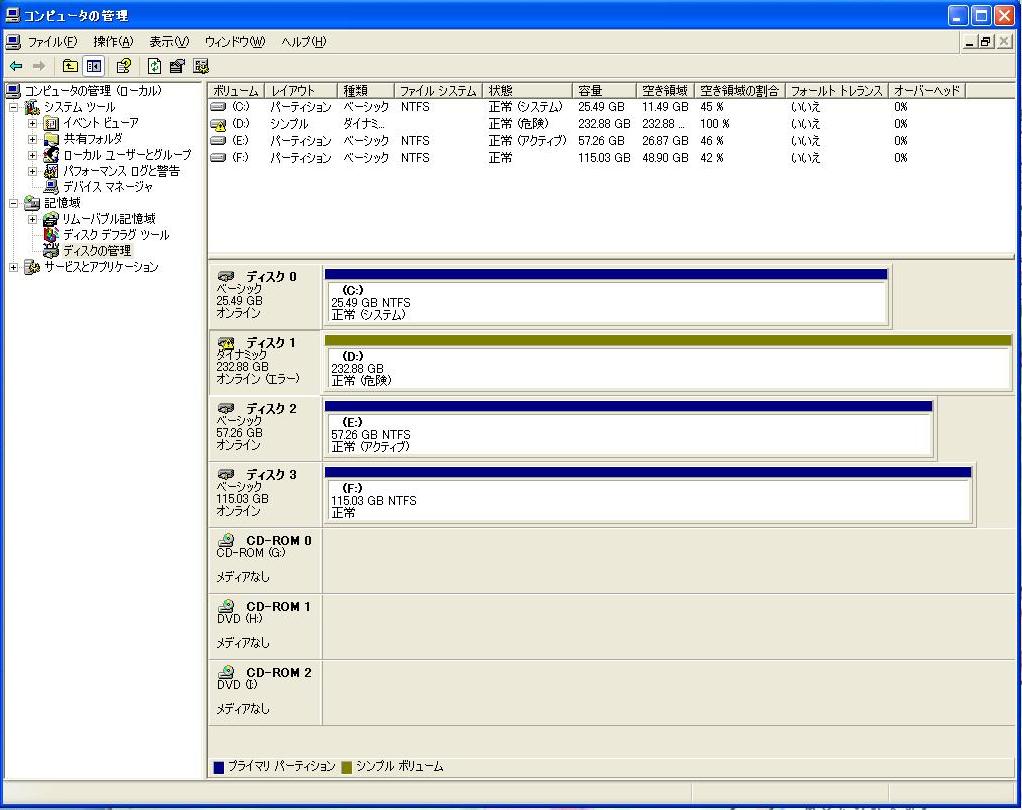The image size is (1022, 810).
Task: Select the デバイス マネージャ tree item
Action: pyautogui.click(x=108, y=186)
